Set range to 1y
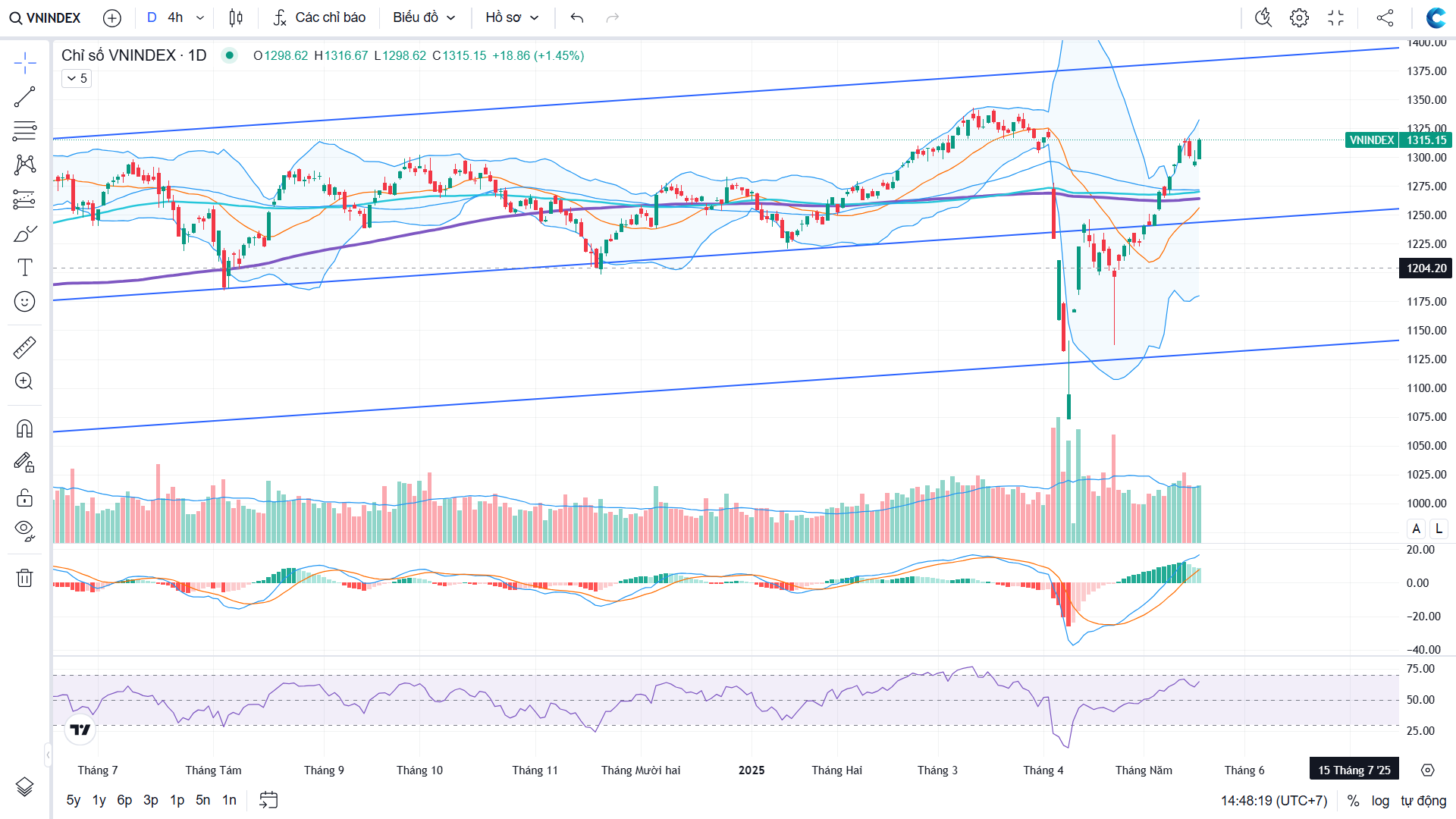The height and width of the screenshot is (819, 1456). click(x=99, y=800)
